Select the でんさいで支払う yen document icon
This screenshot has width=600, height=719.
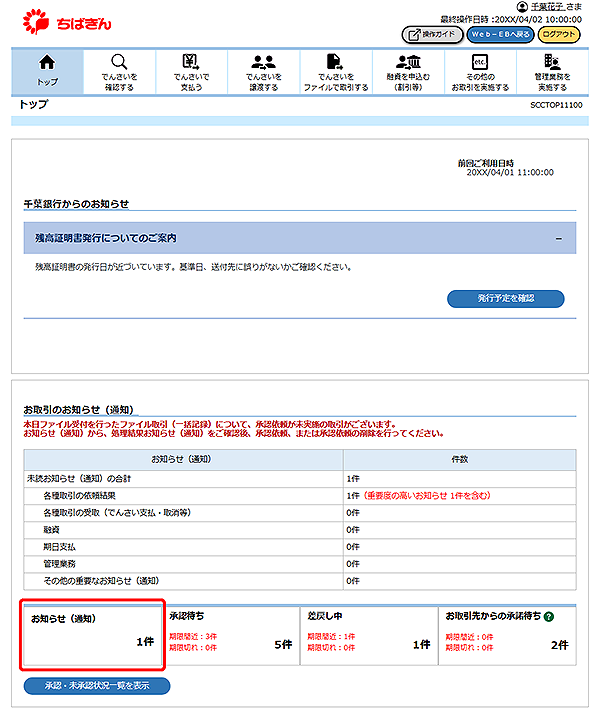pyautogui.click(x=191, y=62)
